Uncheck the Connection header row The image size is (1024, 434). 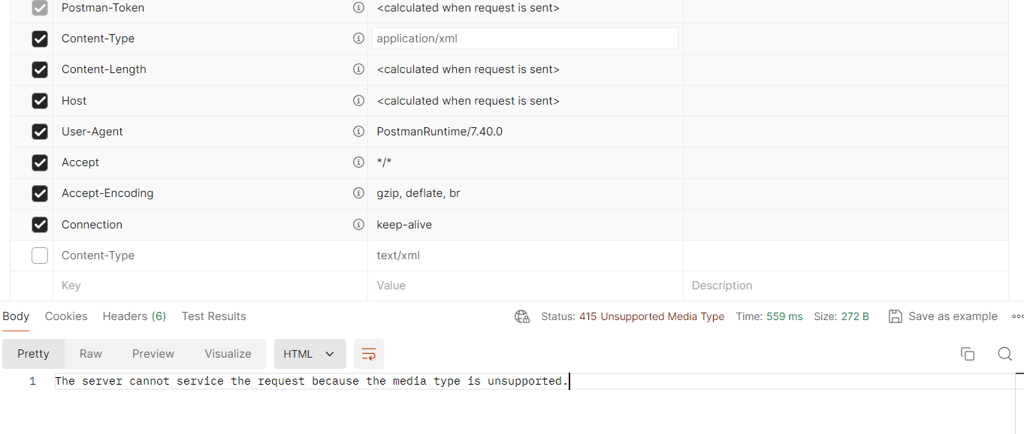point(40,225)
